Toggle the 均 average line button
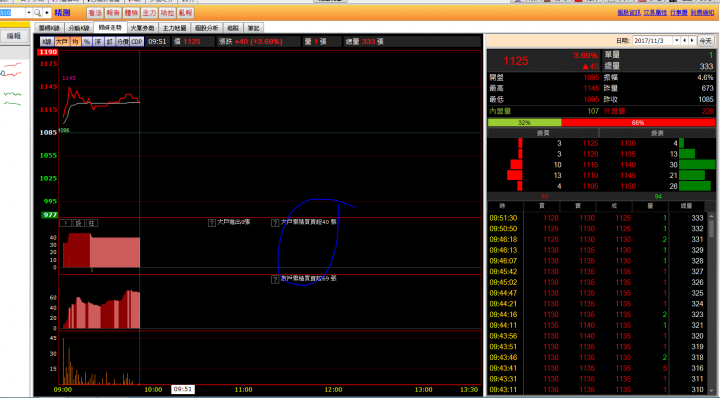The width and height of the screenshot is (720, 398). 75,42
